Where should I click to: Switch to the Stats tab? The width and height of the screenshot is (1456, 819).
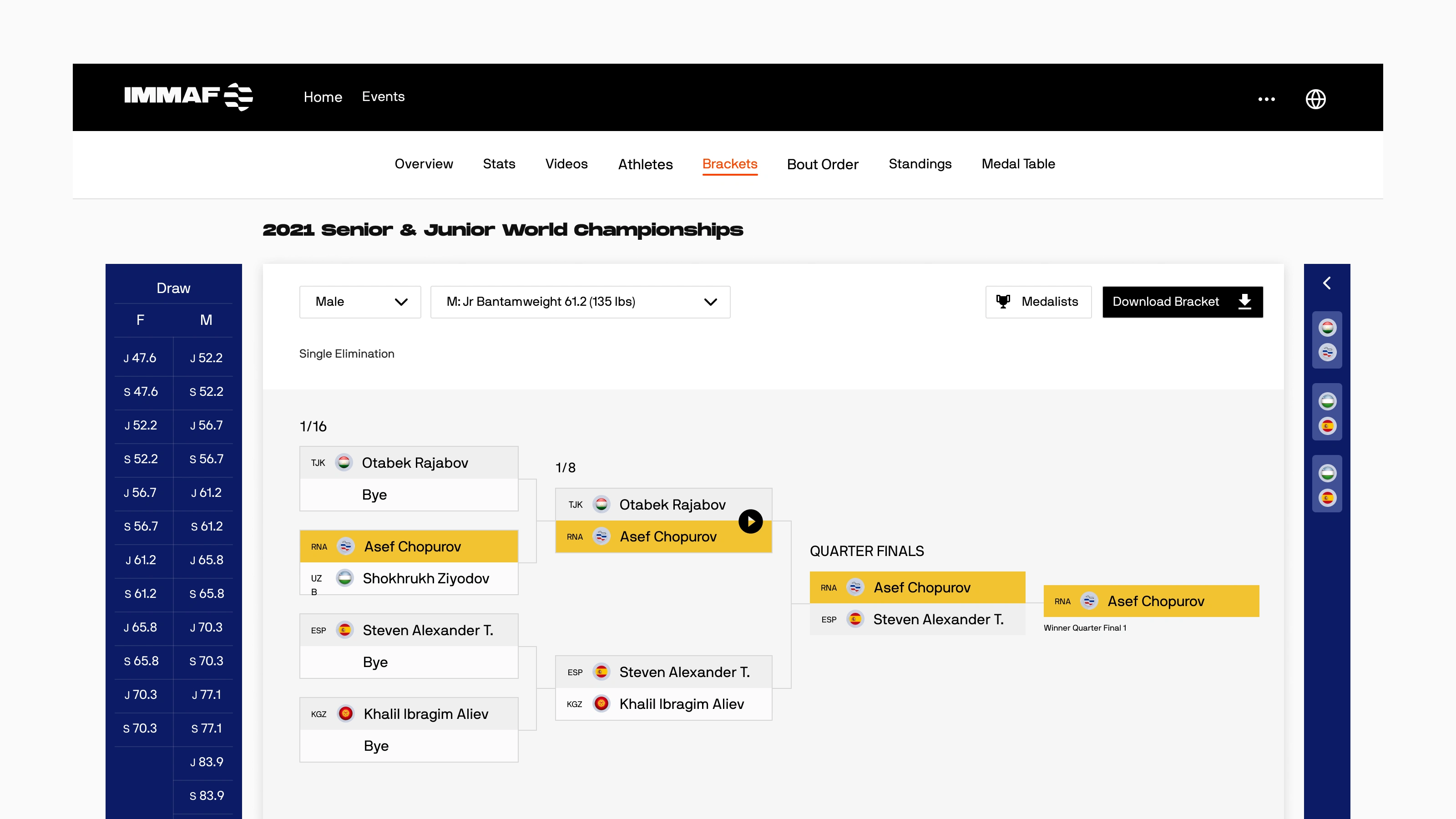coord(499,164)
